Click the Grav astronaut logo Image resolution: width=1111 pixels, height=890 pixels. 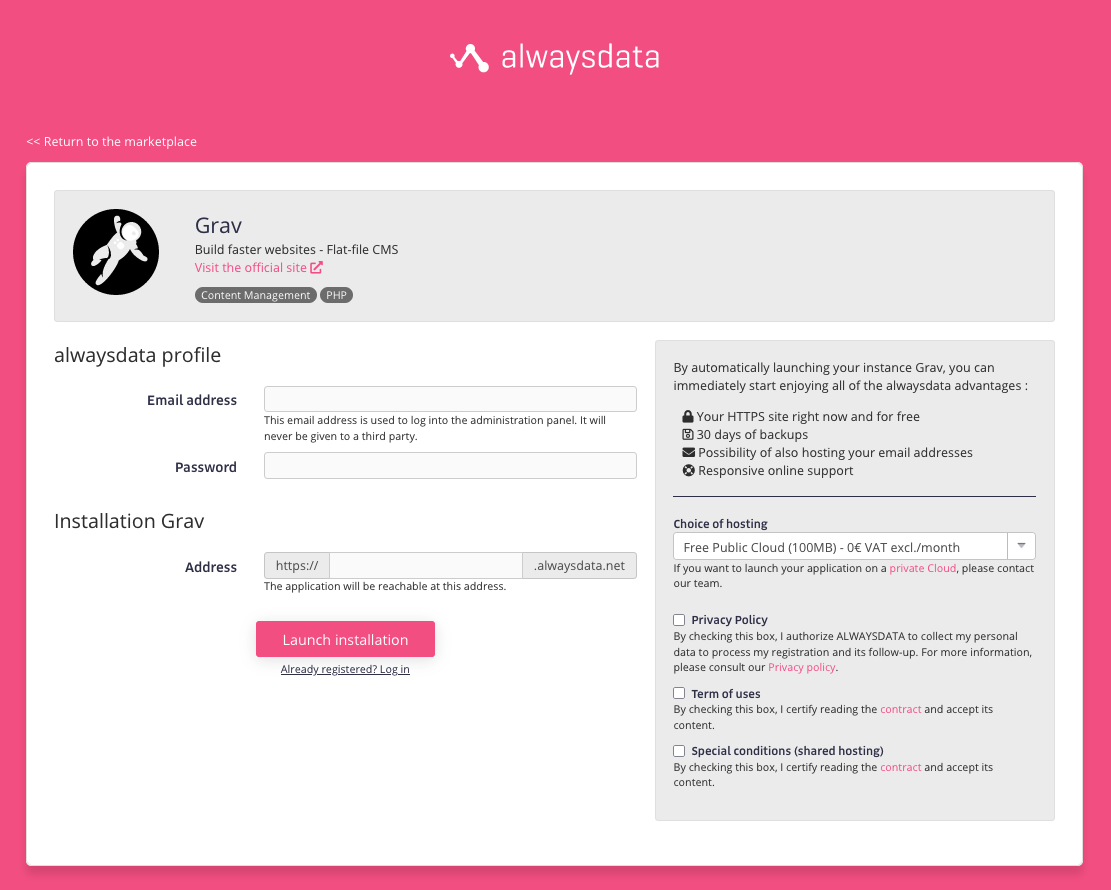116,252
